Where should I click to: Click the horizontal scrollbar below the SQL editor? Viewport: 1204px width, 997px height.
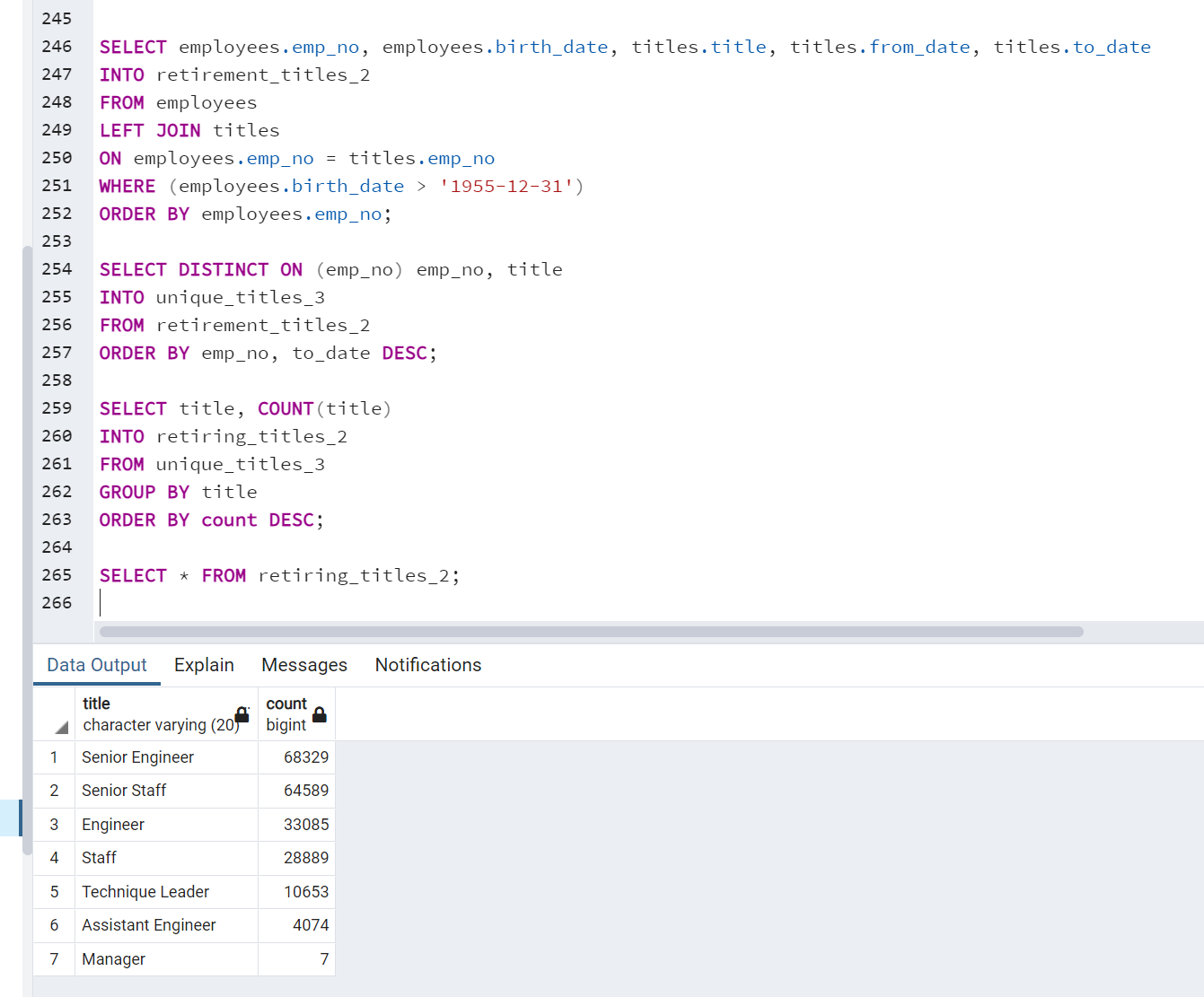click(591, 632)
